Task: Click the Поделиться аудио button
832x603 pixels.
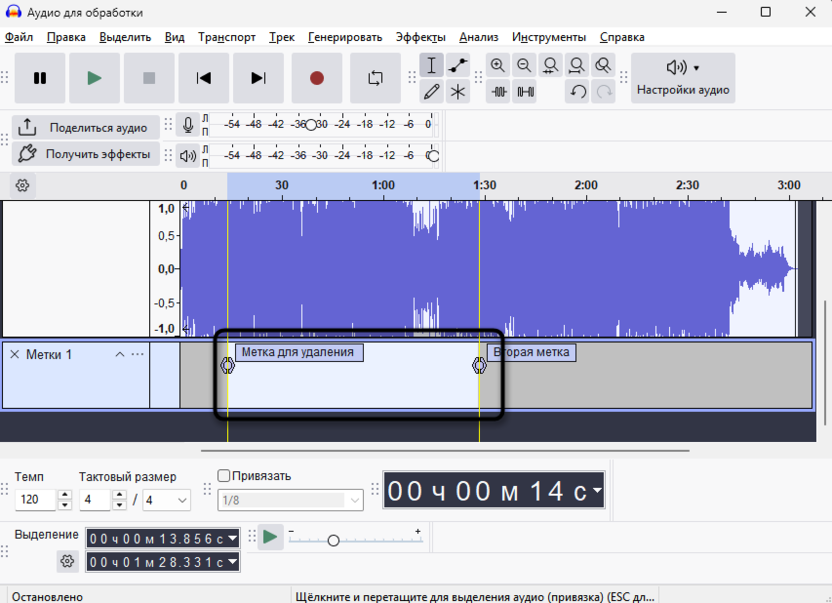Action: pyautogui.click(x=85, y=128)
